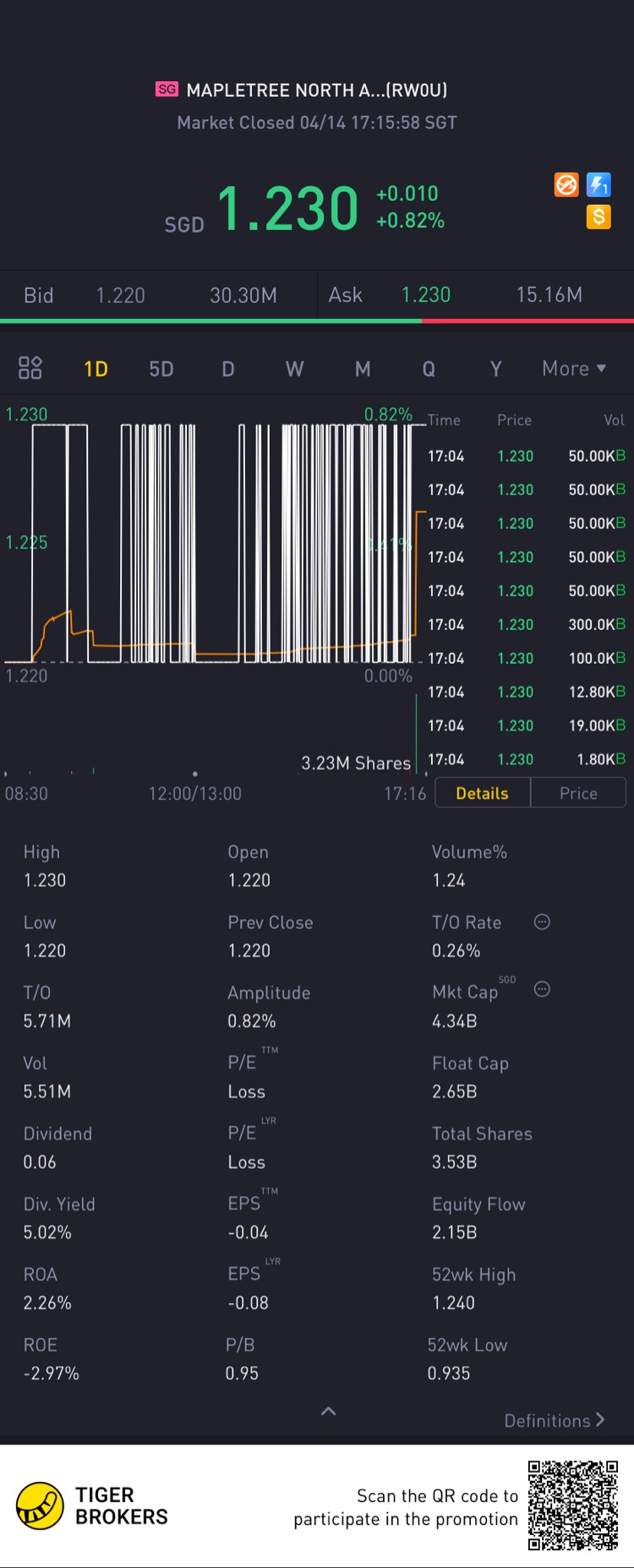Image resolution: width=634 pixels, height=1568 pixels.
Task: Switch tick panel to Price view
Action: tap(578, 793)
